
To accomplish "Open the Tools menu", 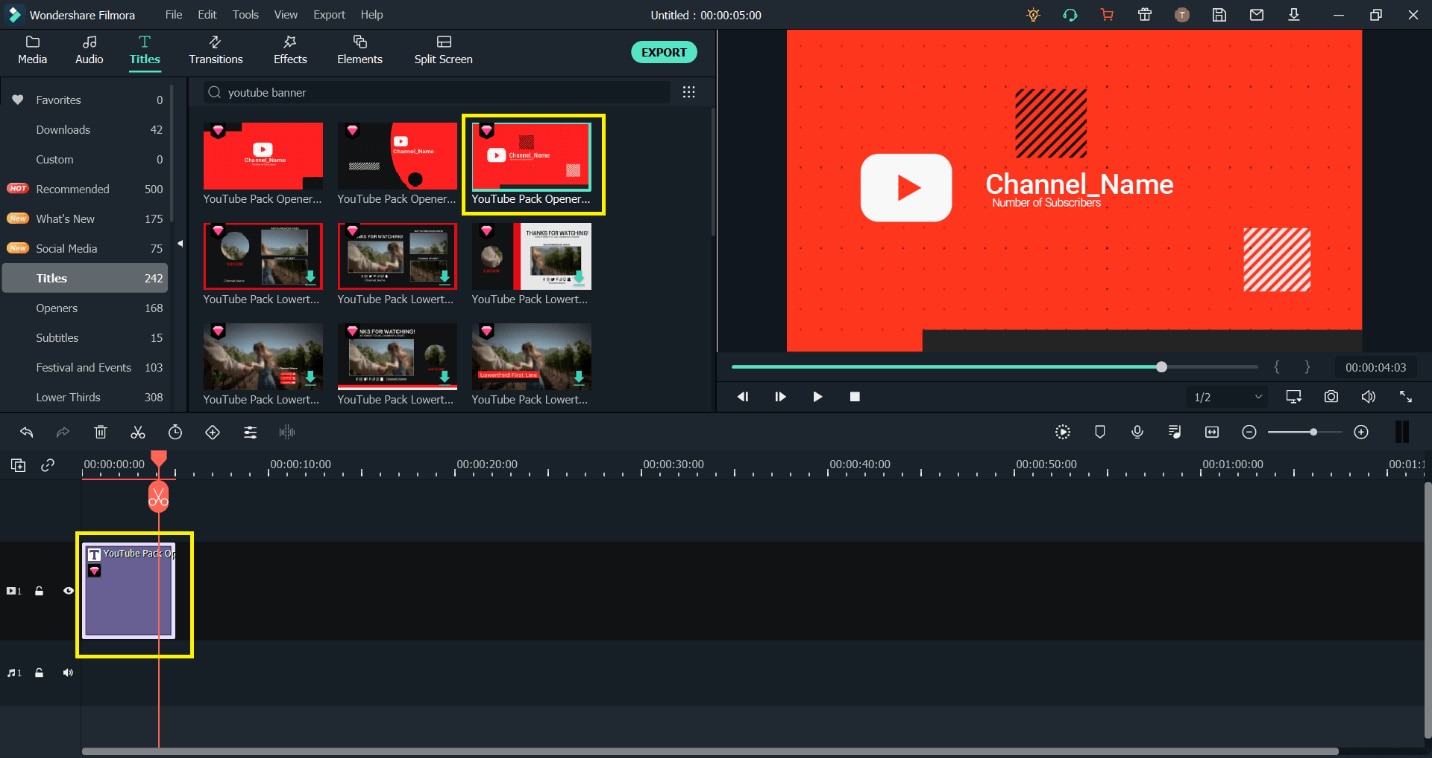I will 245,15.
